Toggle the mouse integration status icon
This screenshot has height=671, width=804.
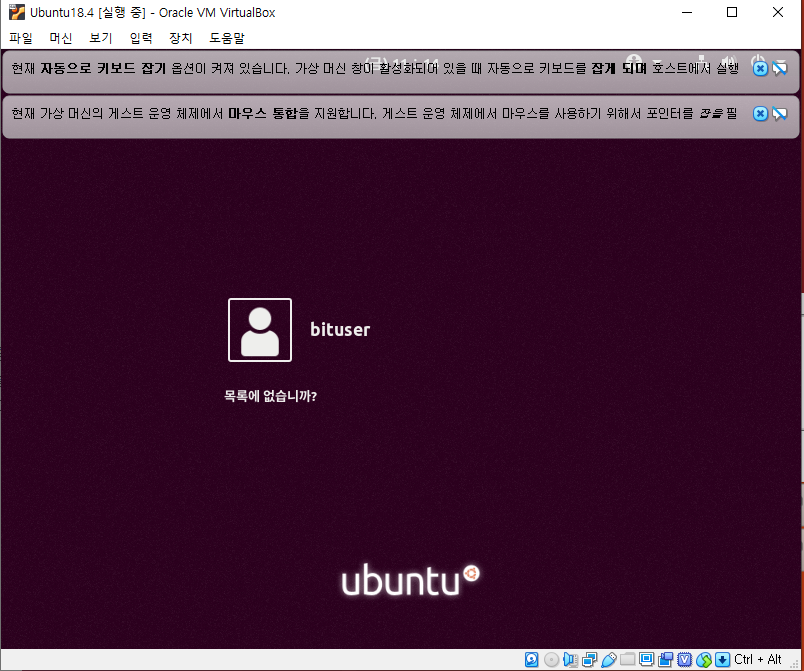pos(704,659)
